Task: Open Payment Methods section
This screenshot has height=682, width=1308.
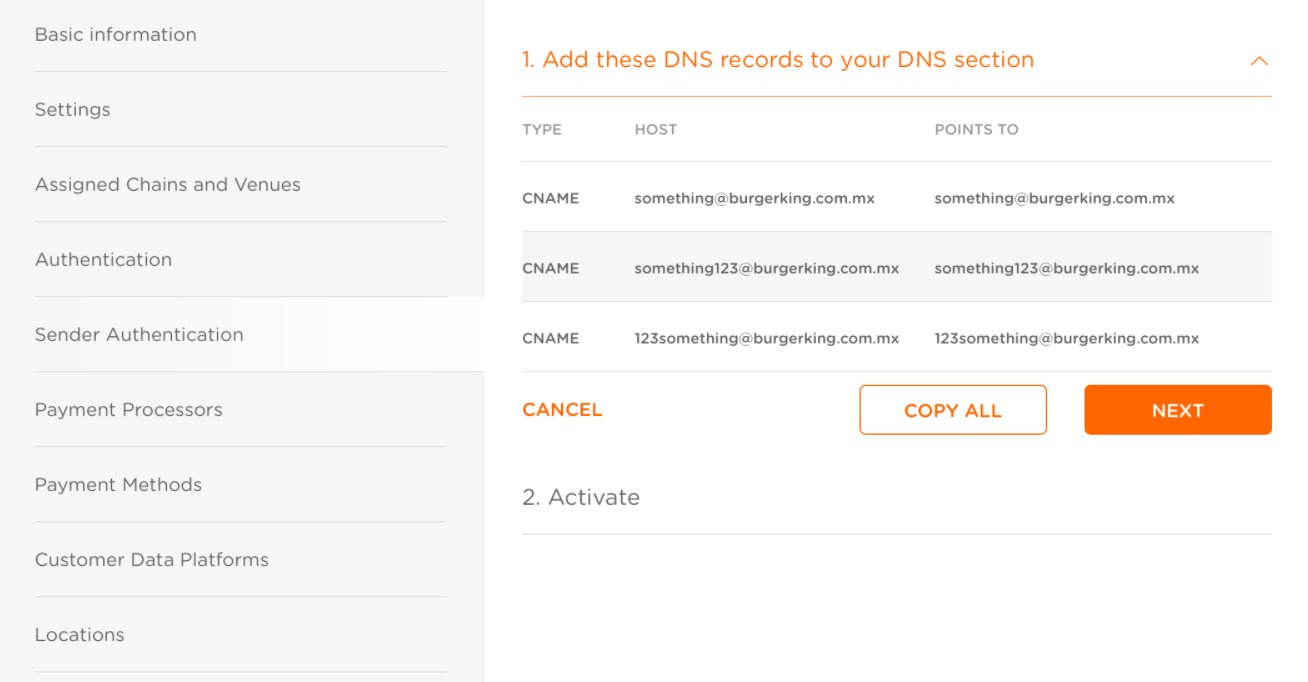Action: pos(119,484)
